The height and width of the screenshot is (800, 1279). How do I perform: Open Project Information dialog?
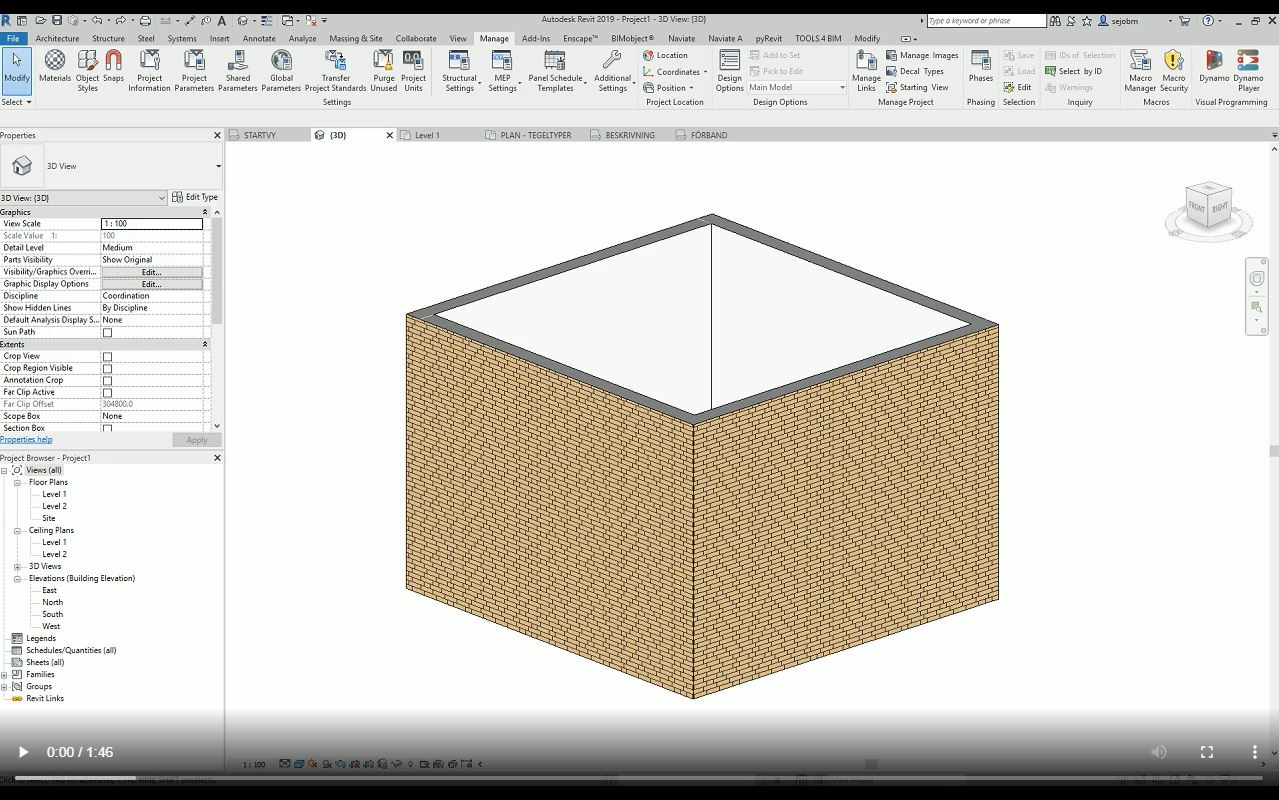pos(149,70)
